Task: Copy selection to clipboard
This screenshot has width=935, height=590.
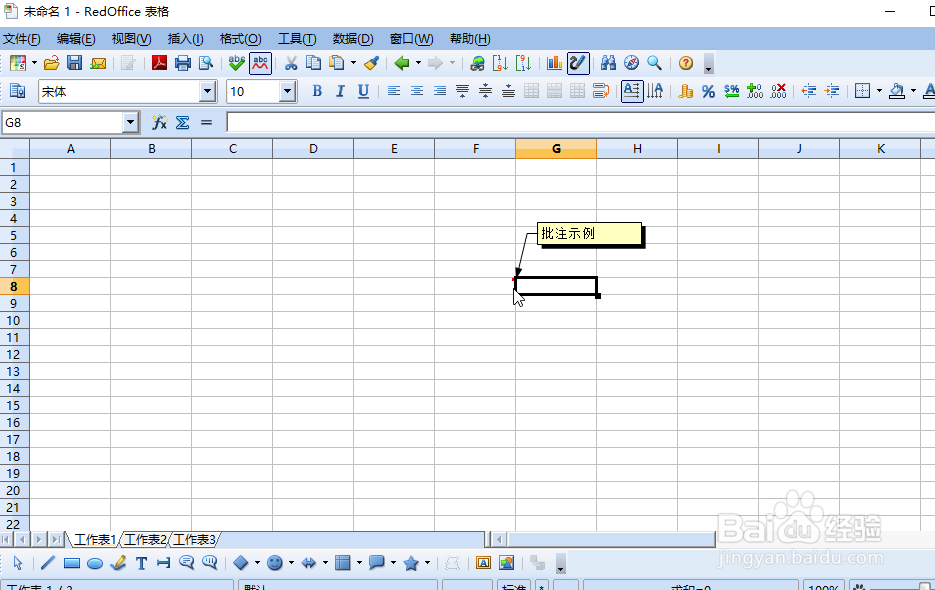Action: tap(313, 63)
